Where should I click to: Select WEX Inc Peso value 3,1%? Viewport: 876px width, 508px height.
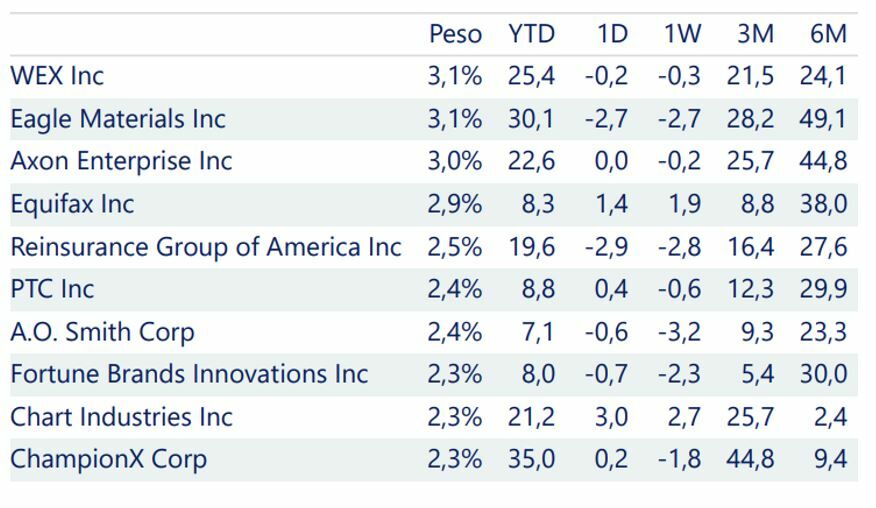[454, 76]
